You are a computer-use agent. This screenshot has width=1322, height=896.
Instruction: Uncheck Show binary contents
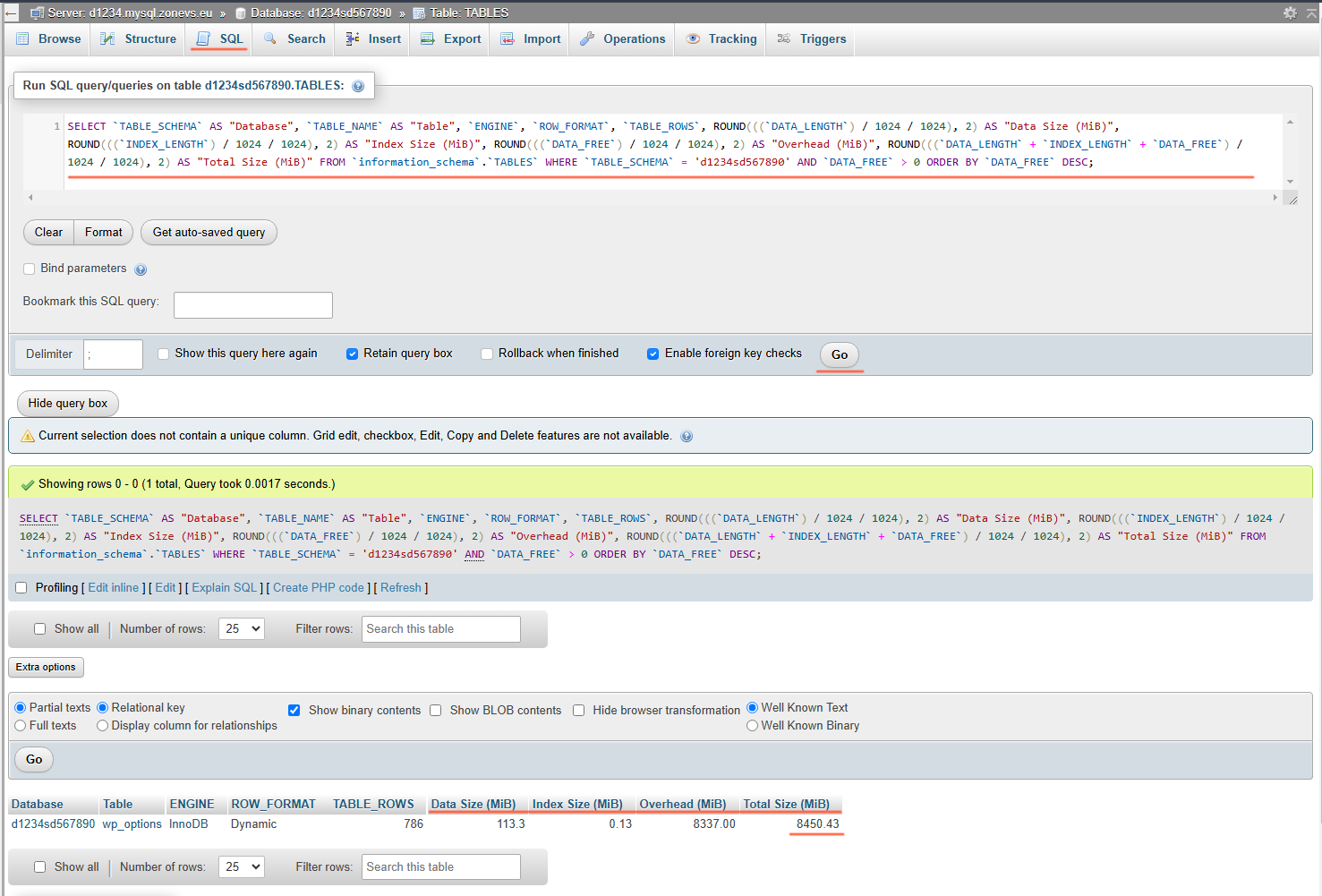(294, 710)
